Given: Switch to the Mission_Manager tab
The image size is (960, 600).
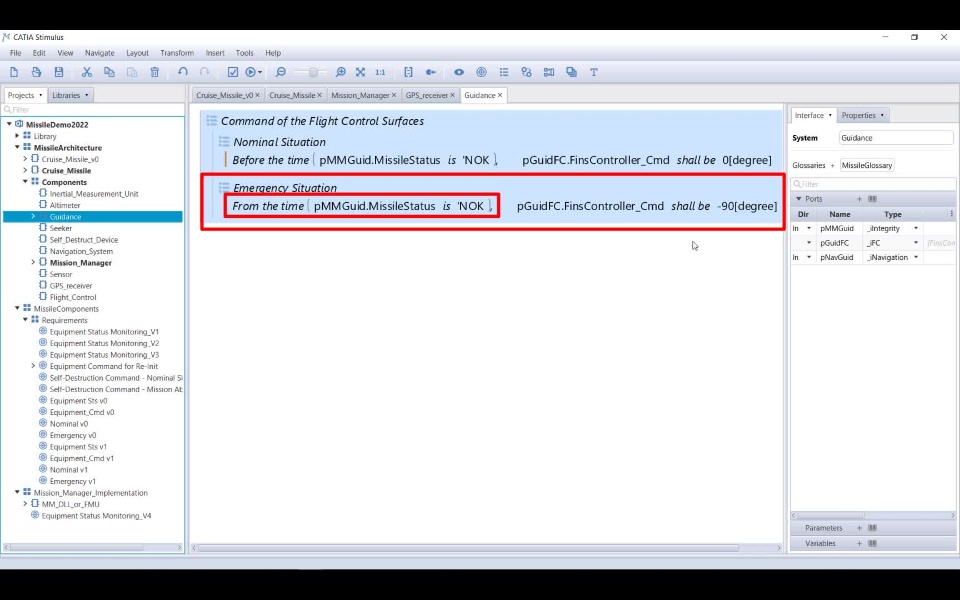Looking at the screenshot, I should (360, 96).
